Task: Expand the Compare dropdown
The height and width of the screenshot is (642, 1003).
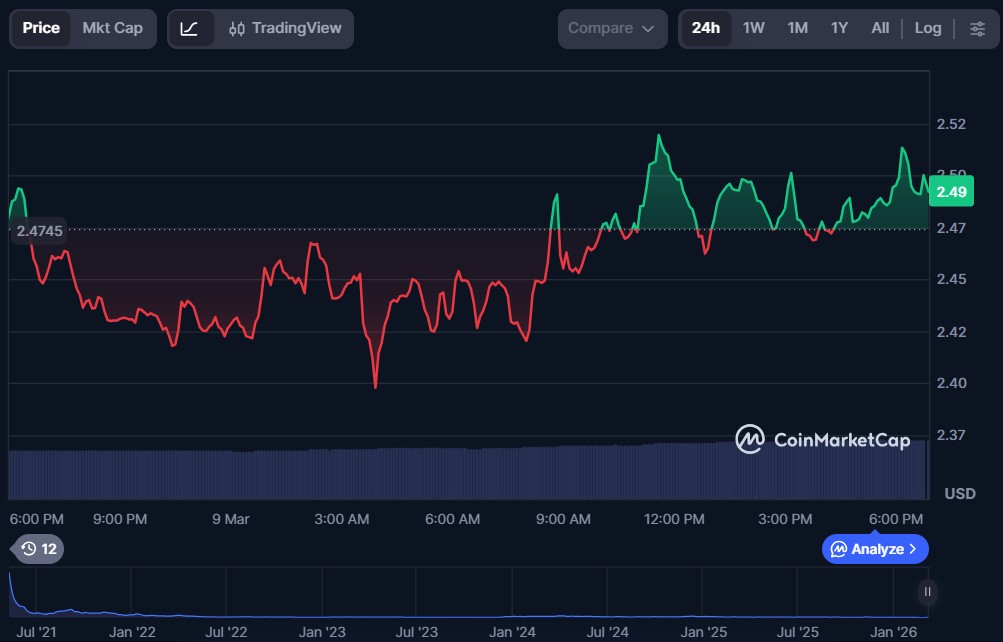Action: [x=611, y=28]
